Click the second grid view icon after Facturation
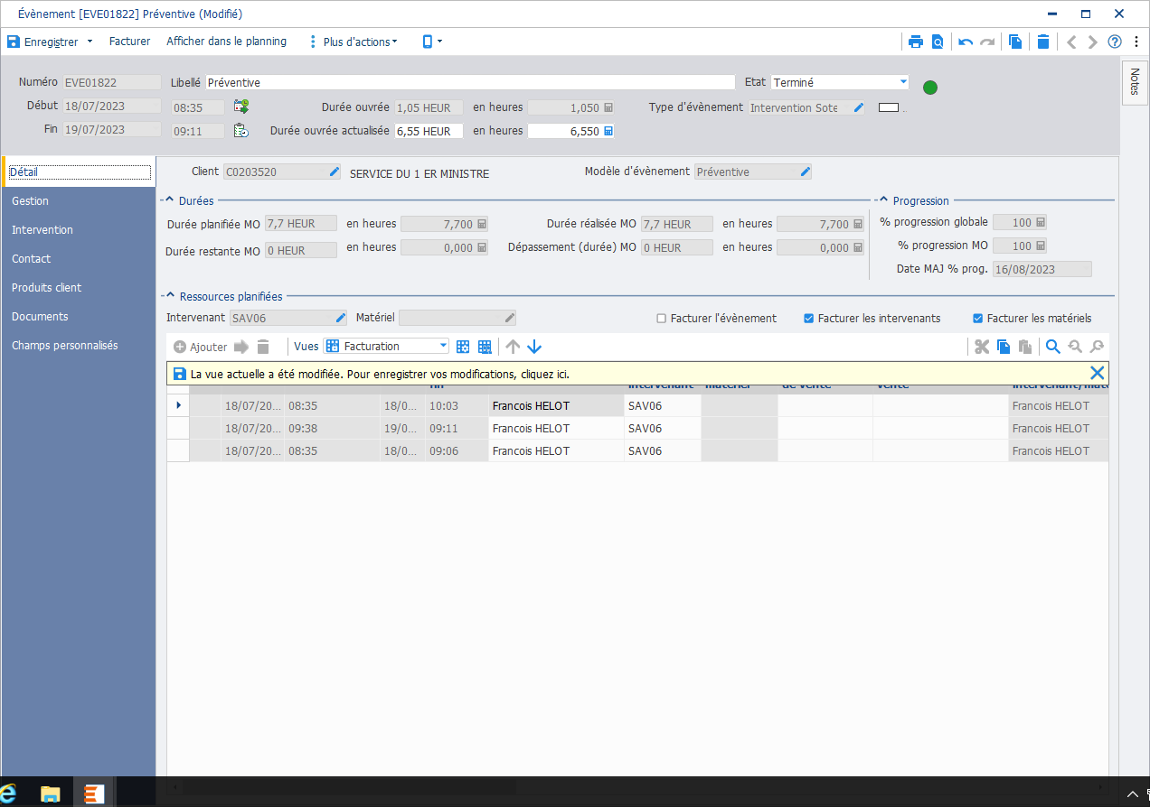 click(x=485, y=347)
